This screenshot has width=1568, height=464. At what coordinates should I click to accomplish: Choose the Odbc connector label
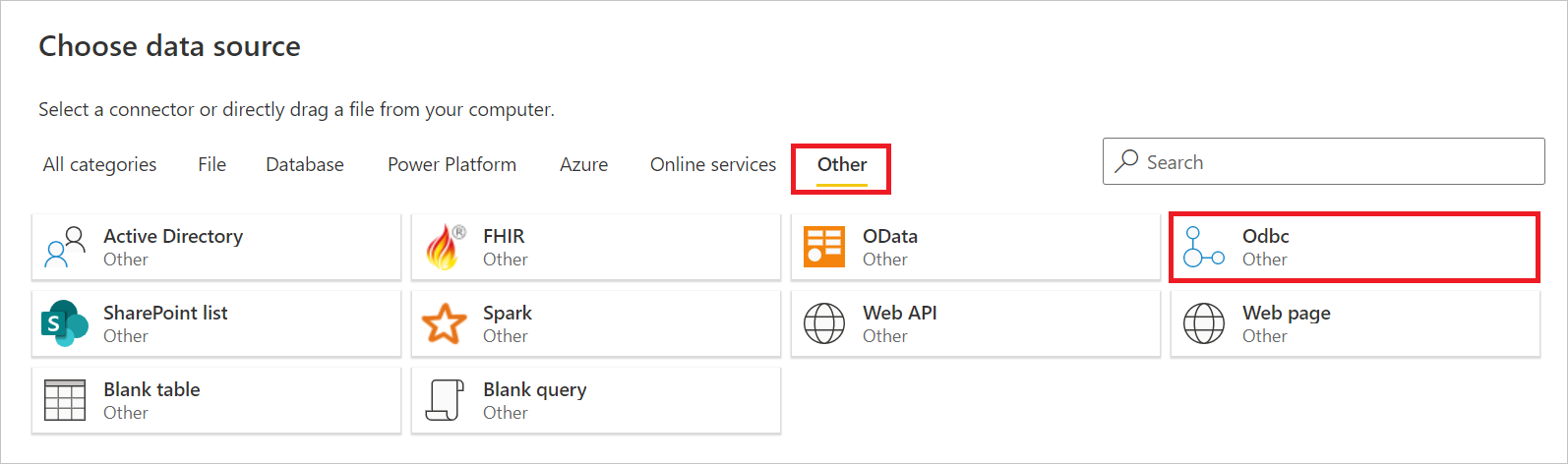pyautogui.click(x=1265, y=236)
